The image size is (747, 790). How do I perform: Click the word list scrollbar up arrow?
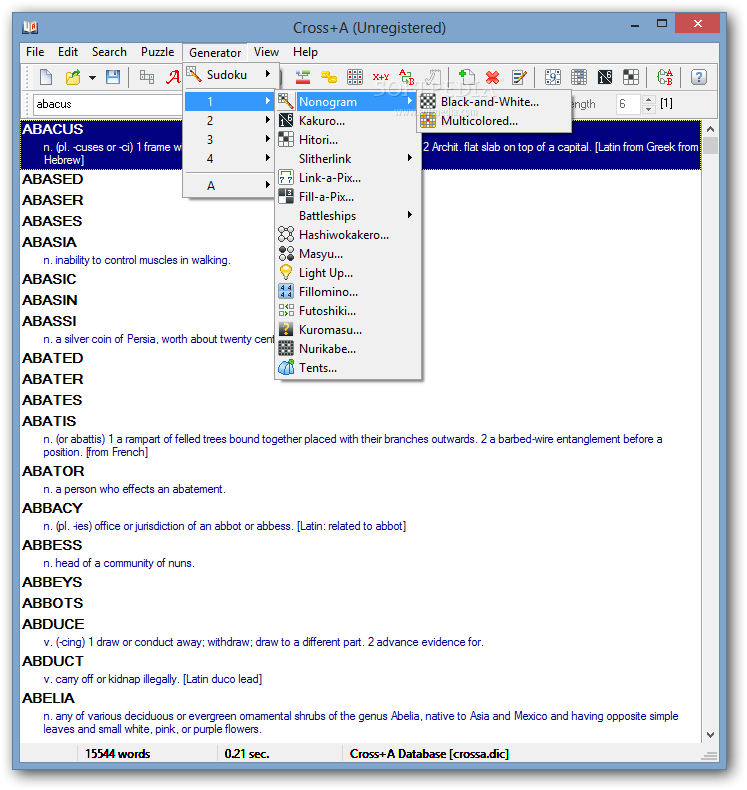[710, 129]
